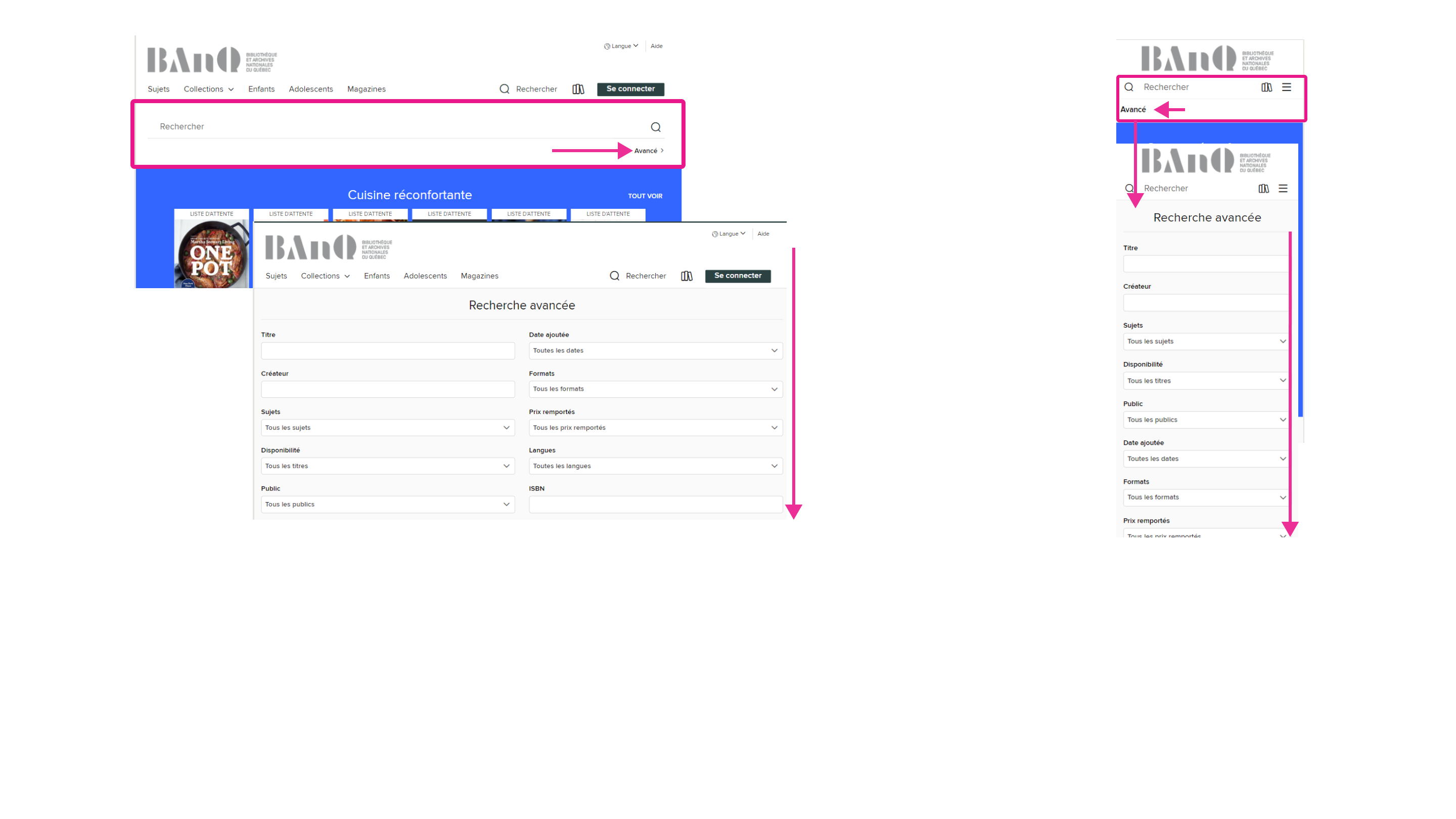This screenshot has height=819, width=1456.
Task: Open hamburger menu in mobile advanced search header
Action: (1283, 188)
